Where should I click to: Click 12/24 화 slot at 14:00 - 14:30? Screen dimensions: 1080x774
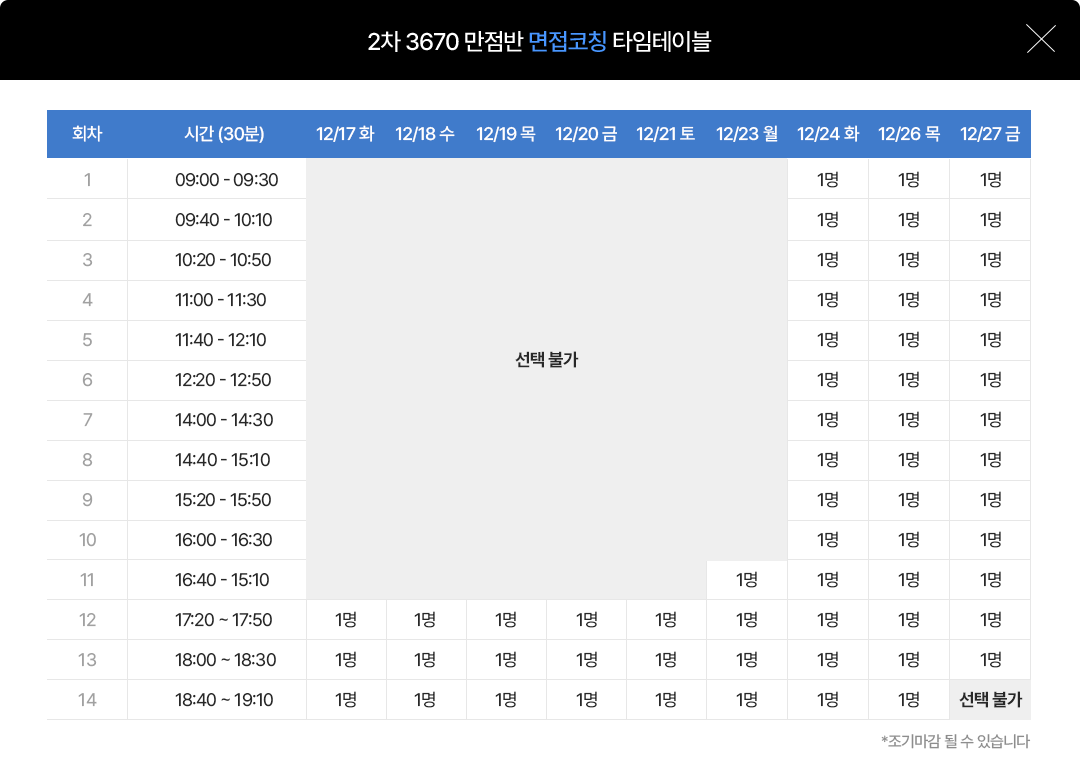(x=827, y=420)
